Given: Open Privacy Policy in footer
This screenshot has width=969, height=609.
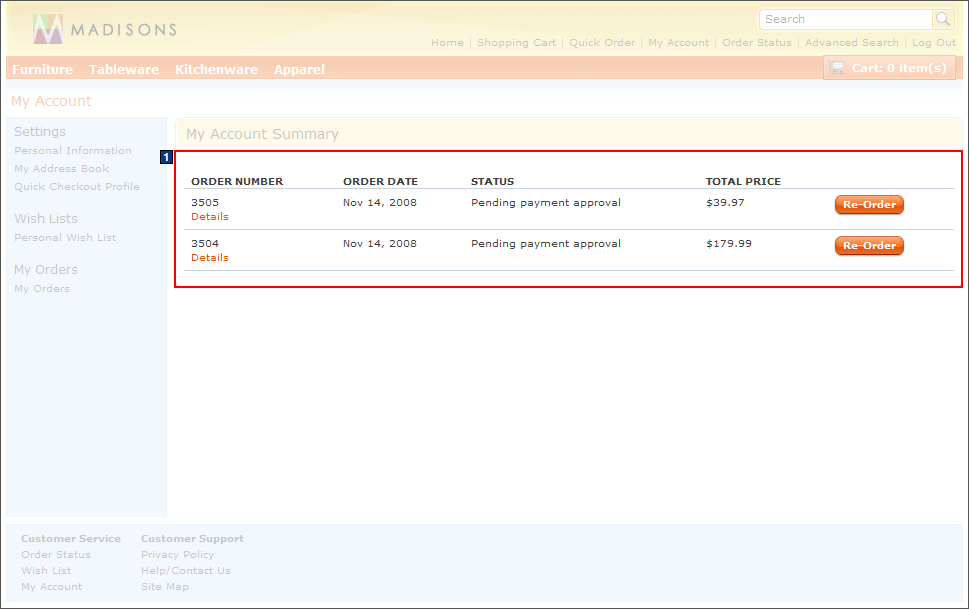Looking at the screenshot, I should pos(177,555).
